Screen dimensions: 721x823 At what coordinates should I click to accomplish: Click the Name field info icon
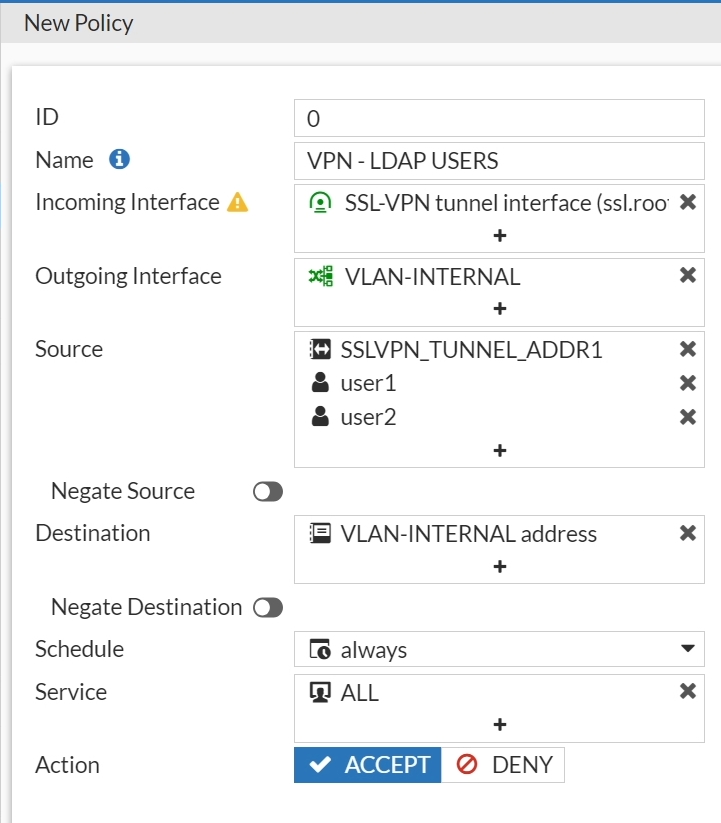(119, 159)
